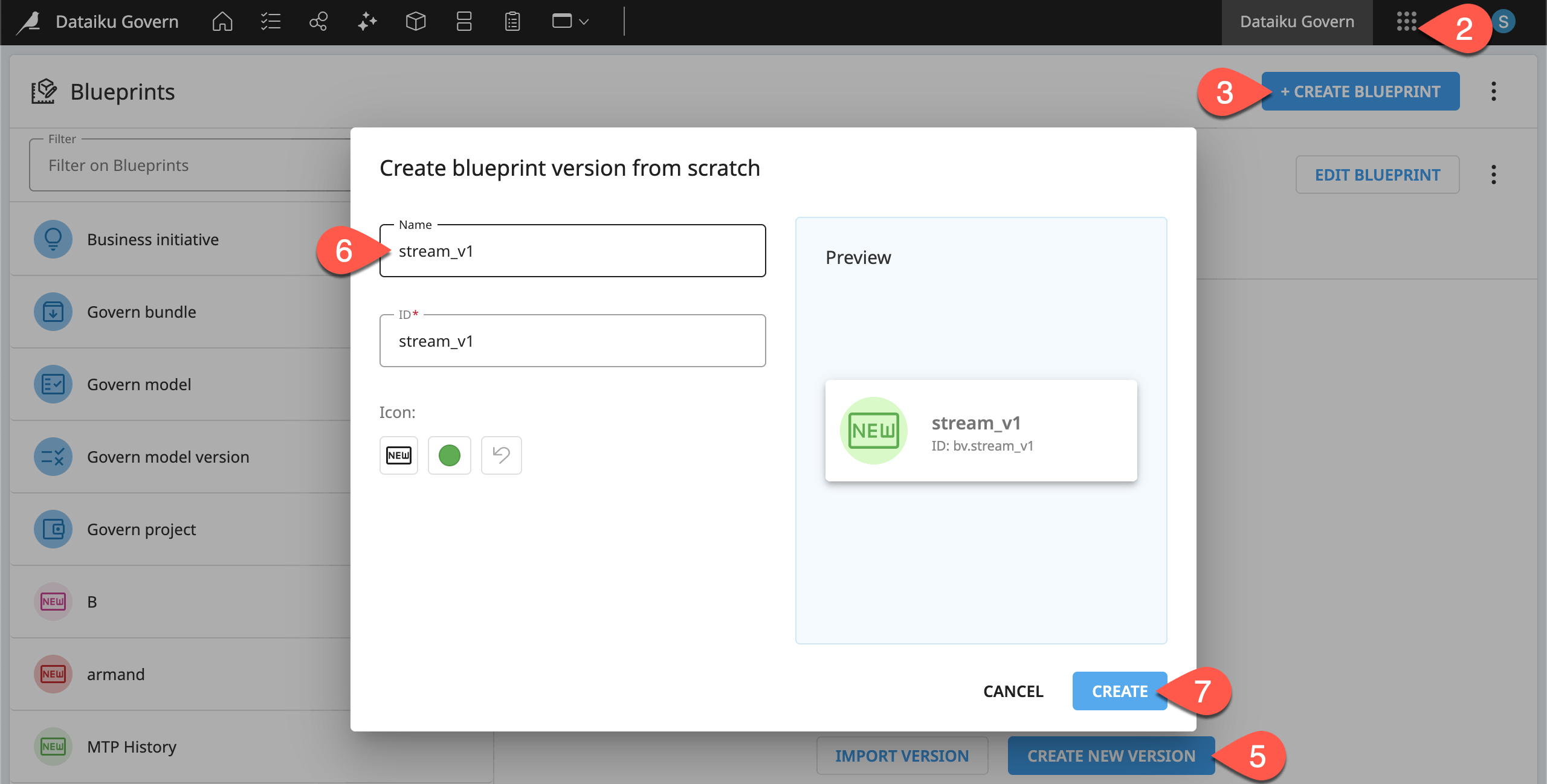Image resolution: width=1547 pixels, height=784 pixels.
Task: Click the Govern project icon in the sidebar
Action: pyautogui.click(x=53, y=529)
